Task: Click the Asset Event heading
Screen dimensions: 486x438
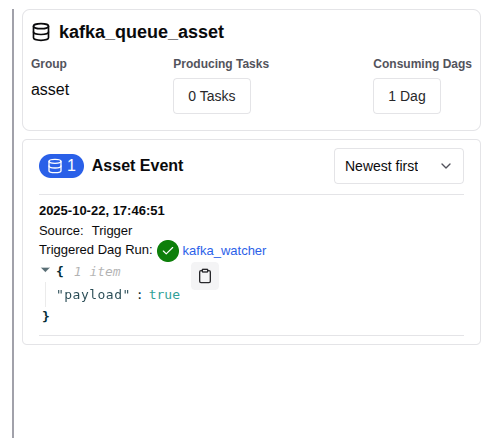Action: [138, 165]
